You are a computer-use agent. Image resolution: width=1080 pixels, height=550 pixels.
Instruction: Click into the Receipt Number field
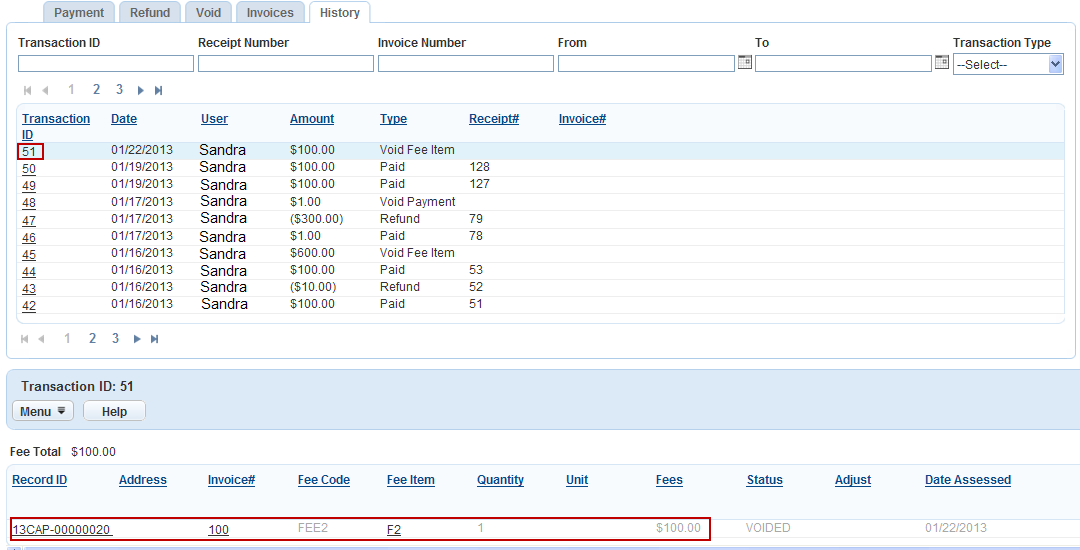285,64
